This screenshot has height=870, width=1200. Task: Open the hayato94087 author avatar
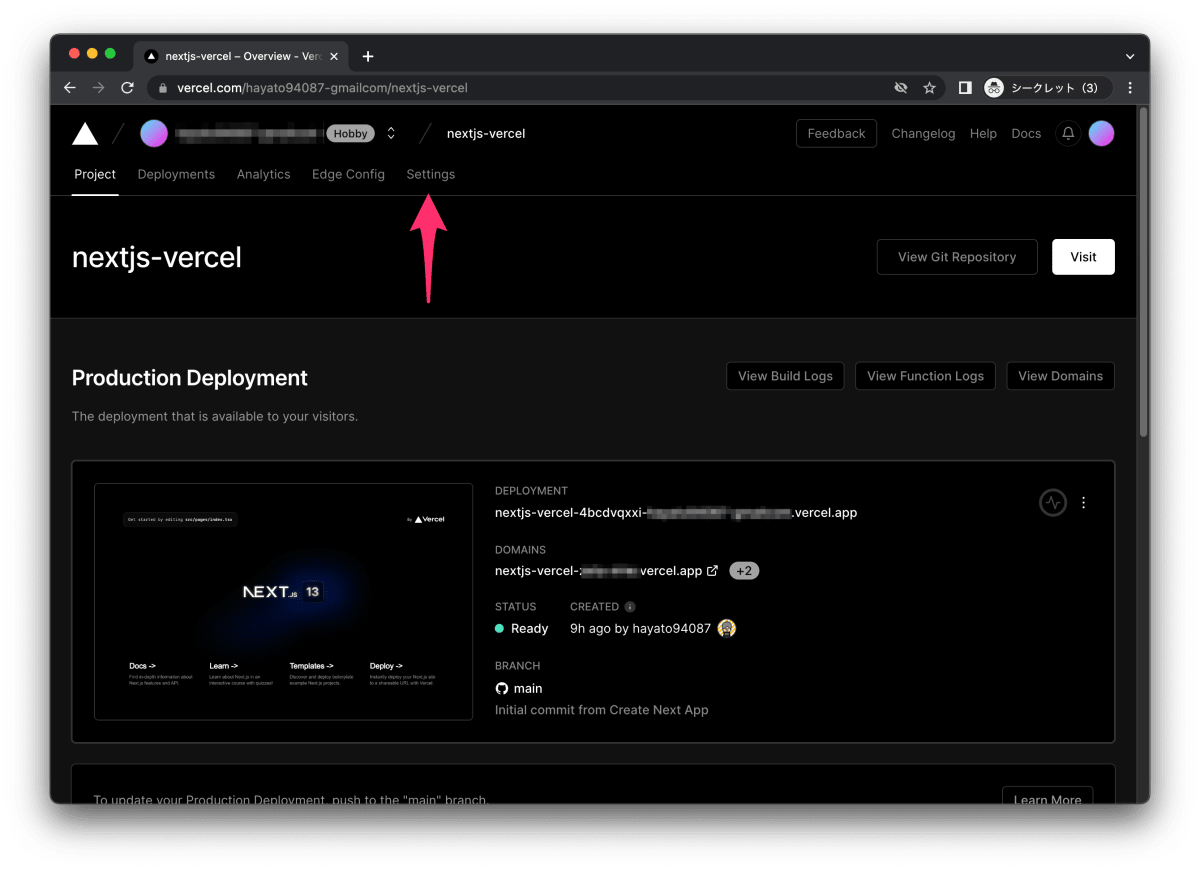coord(727,628)
